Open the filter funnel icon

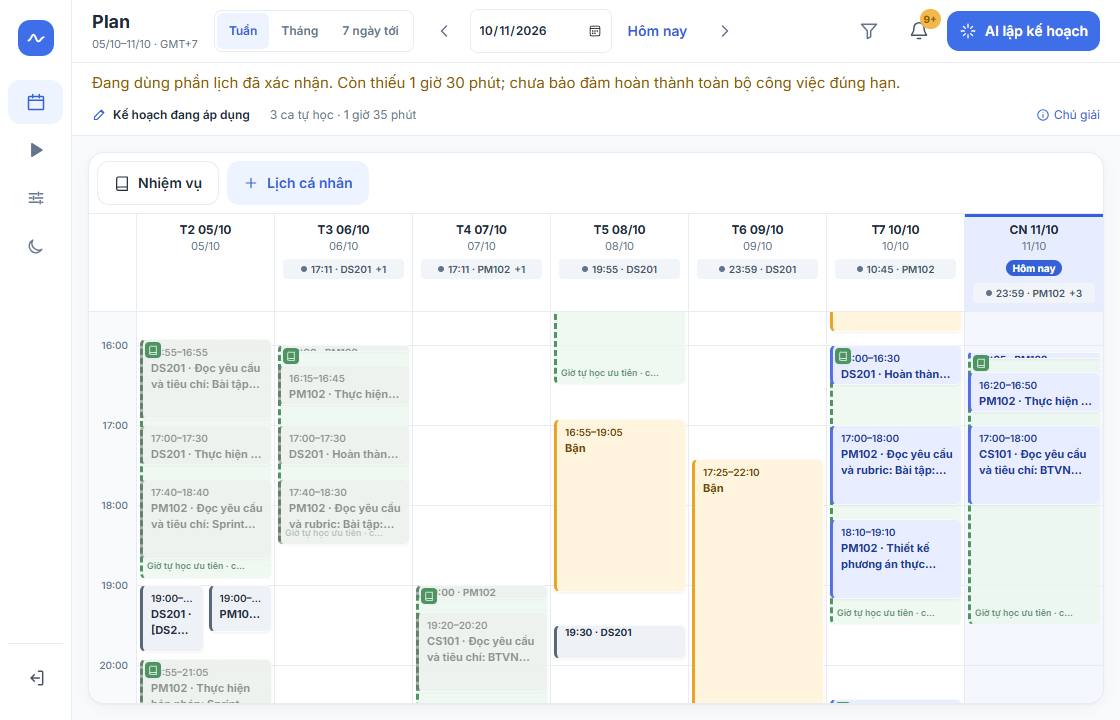[x=869, y=31]
